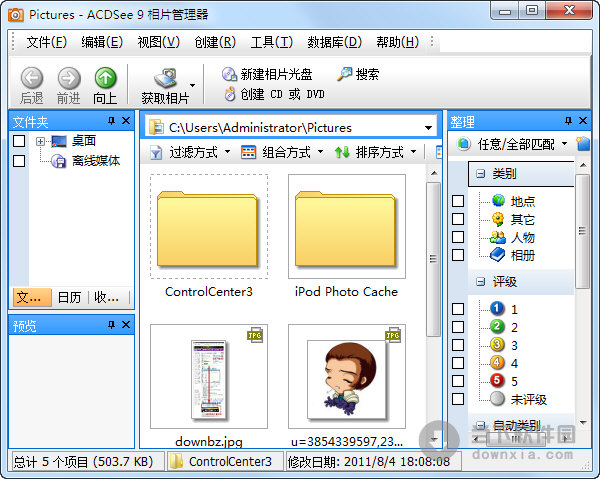The image size is (600, 479).
Task: Select the downbz.jpg thumbnail
Action: 209,376
